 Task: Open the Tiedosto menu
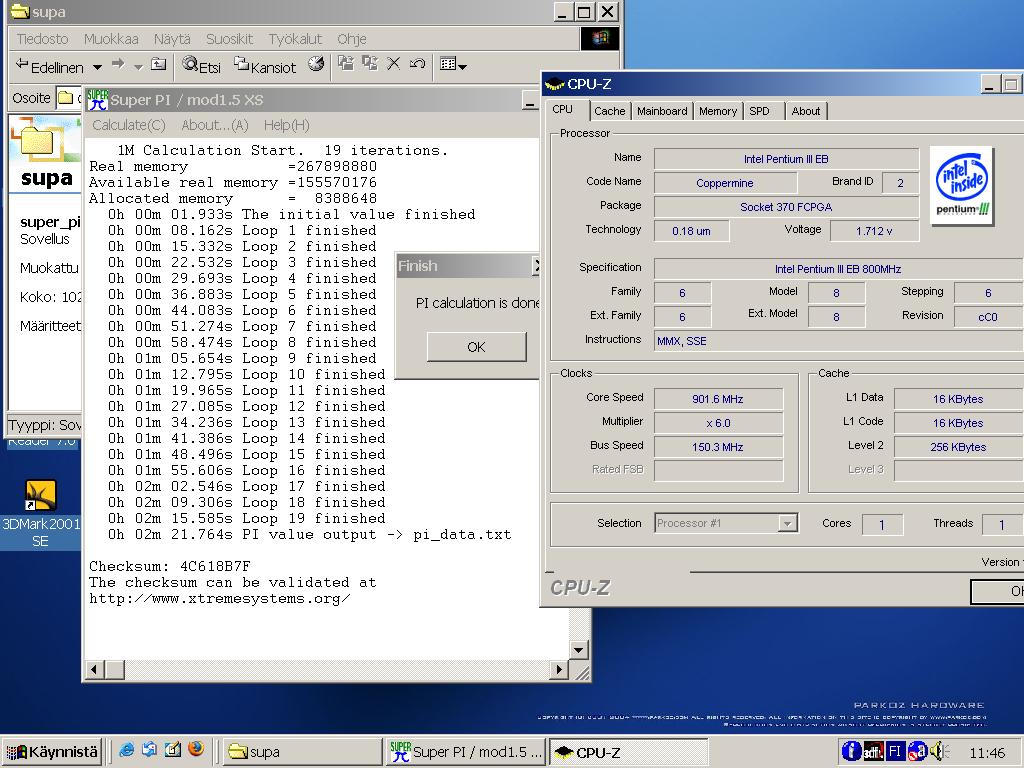tap(42, 39)
